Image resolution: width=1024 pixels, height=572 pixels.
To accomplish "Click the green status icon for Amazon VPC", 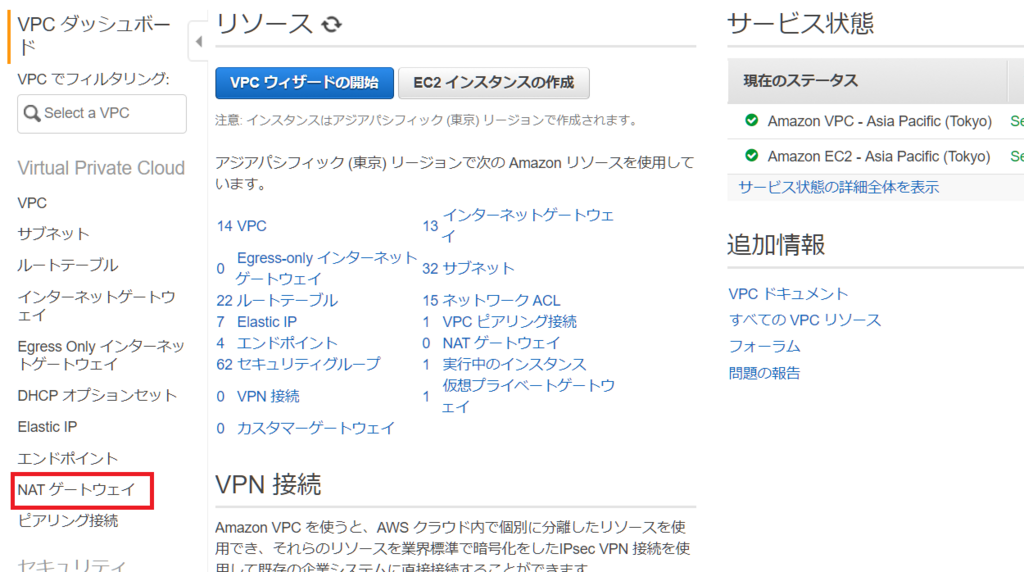I will tap(751, 120).
